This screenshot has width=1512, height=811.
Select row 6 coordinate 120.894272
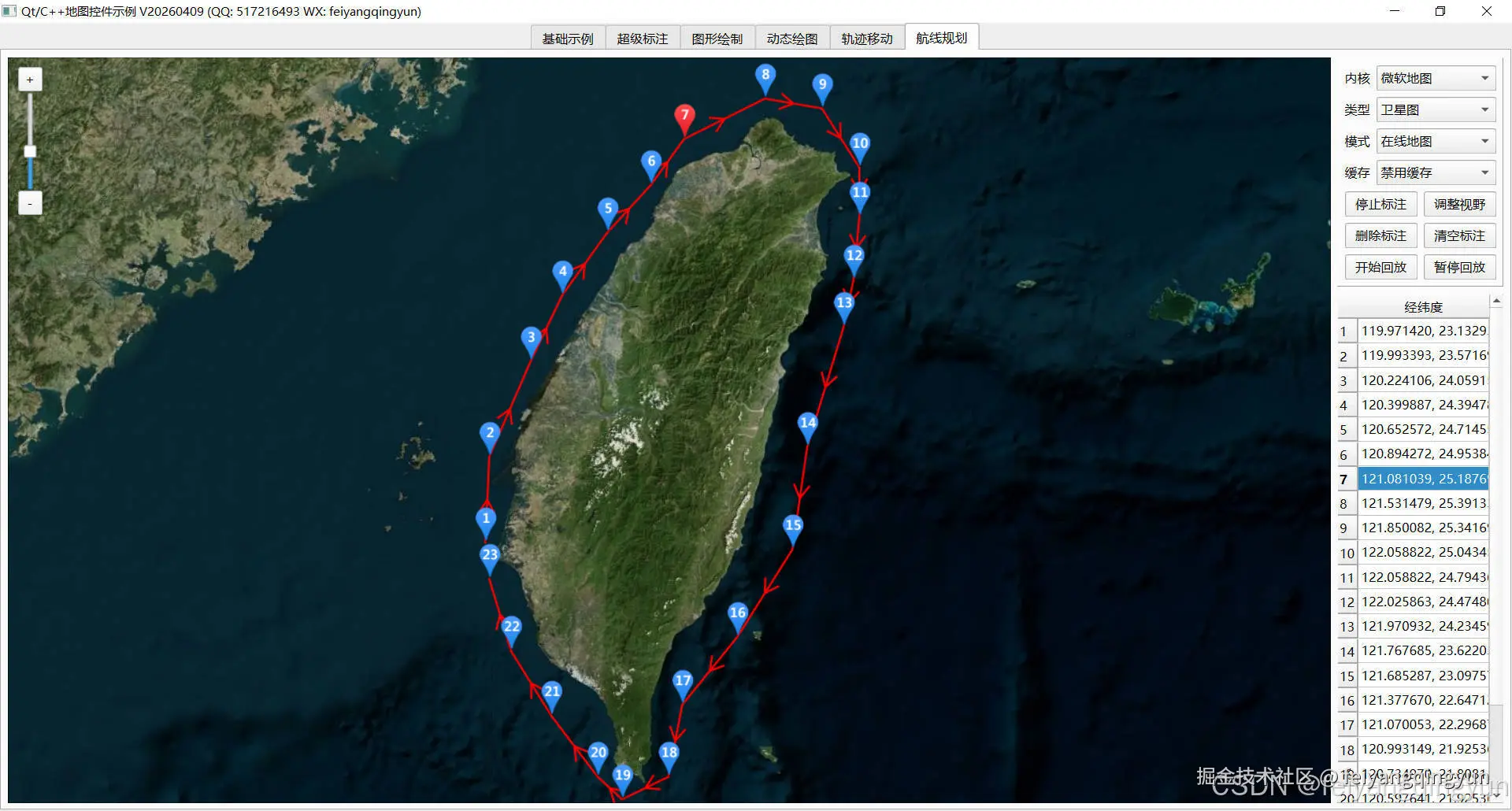click(1424, 454)
